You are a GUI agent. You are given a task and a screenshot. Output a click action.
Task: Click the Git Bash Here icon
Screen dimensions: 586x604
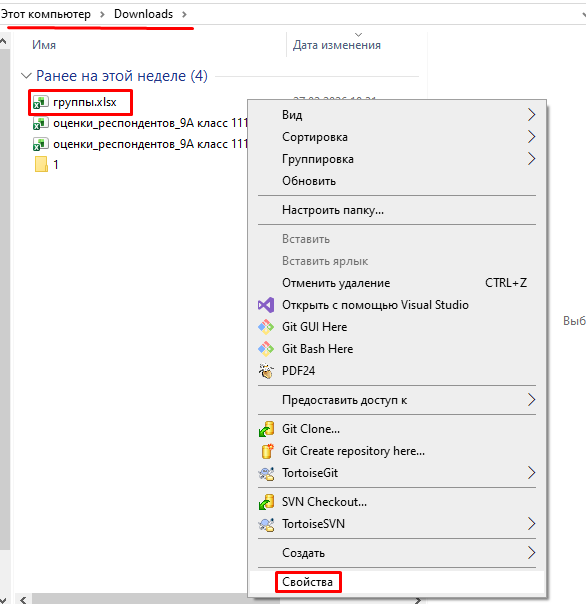click(266, 349)
